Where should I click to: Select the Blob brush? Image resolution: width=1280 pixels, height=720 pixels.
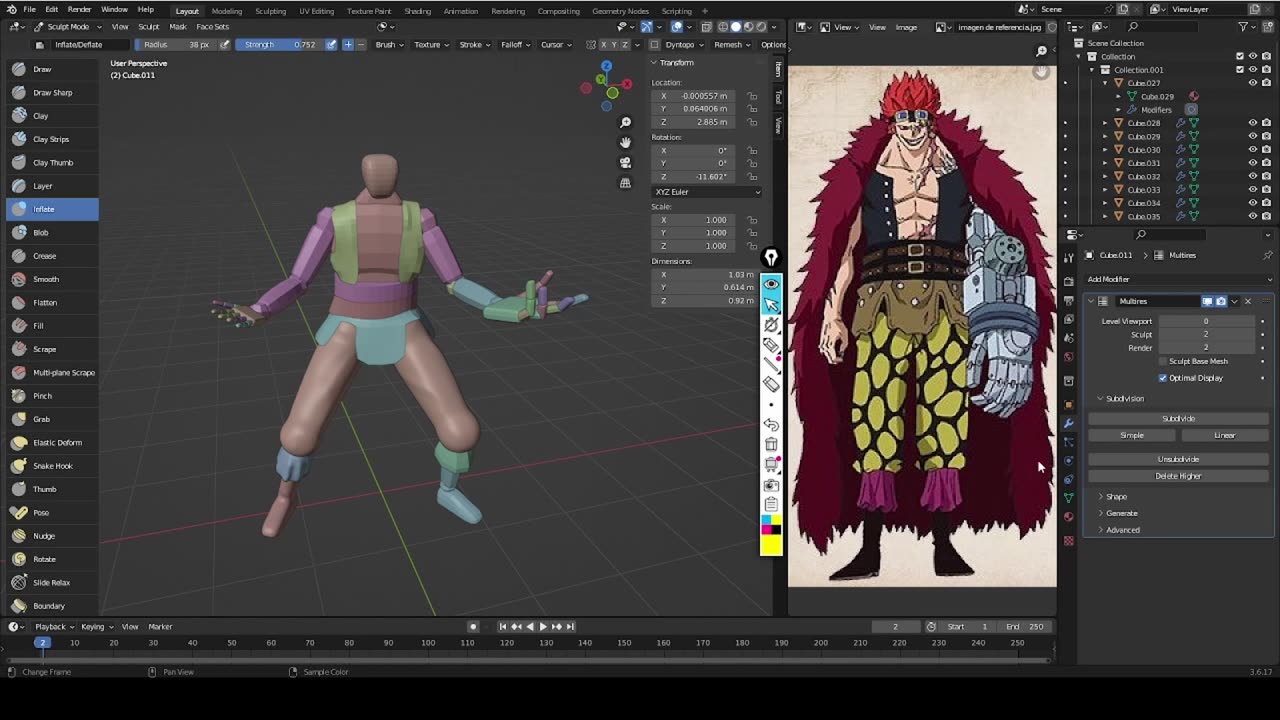coord(52,232)
